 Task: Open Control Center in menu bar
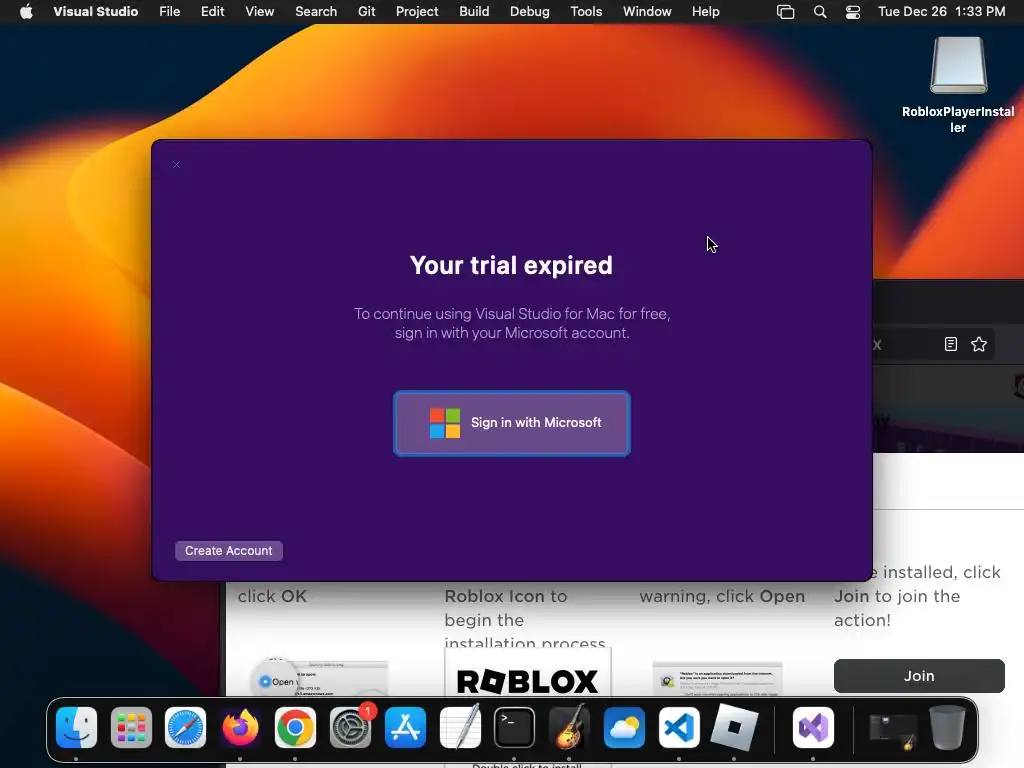[x=853, y=12]
